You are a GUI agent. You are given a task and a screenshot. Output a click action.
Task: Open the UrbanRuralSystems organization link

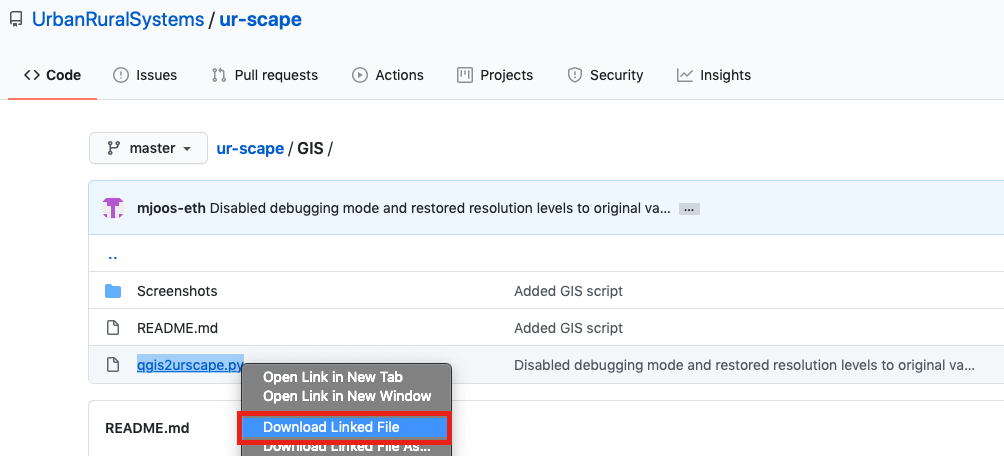[x=118, y=20]
